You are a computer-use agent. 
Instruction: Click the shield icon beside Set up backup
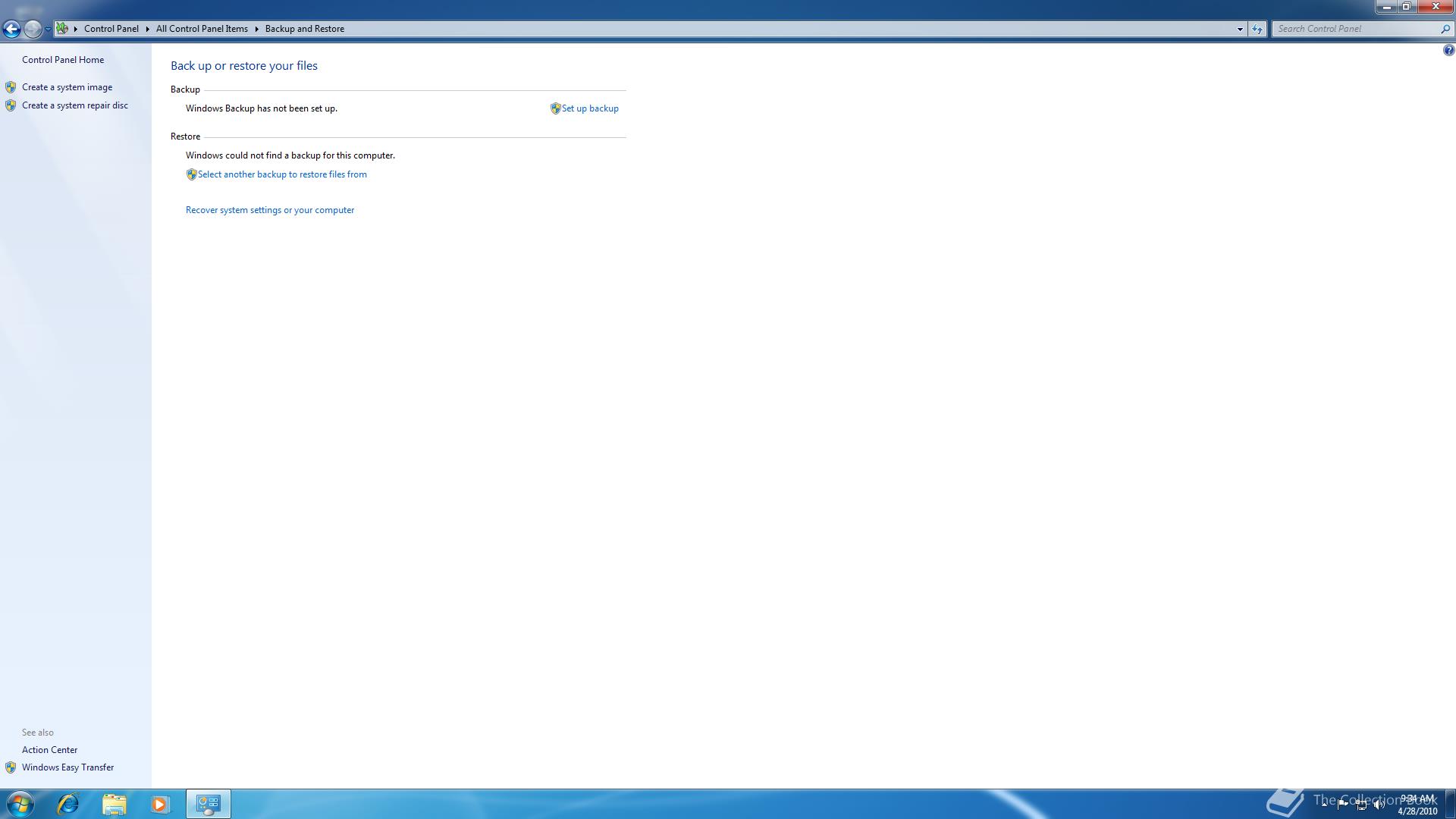[x=555, y=108]
